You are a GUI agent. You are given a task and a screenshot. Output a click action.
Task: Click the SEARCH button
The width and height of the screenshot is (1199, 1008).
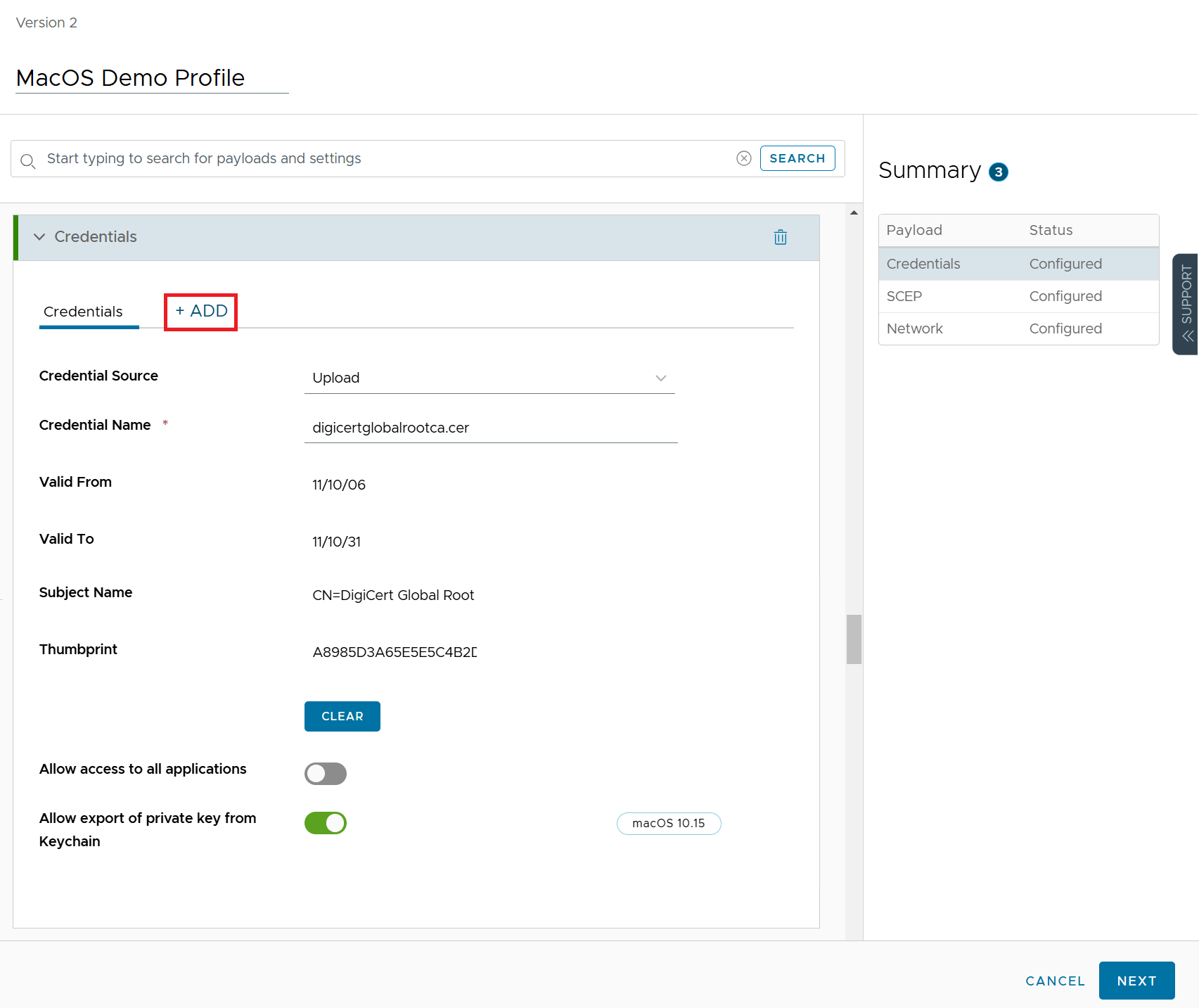(x=797, y=158)
